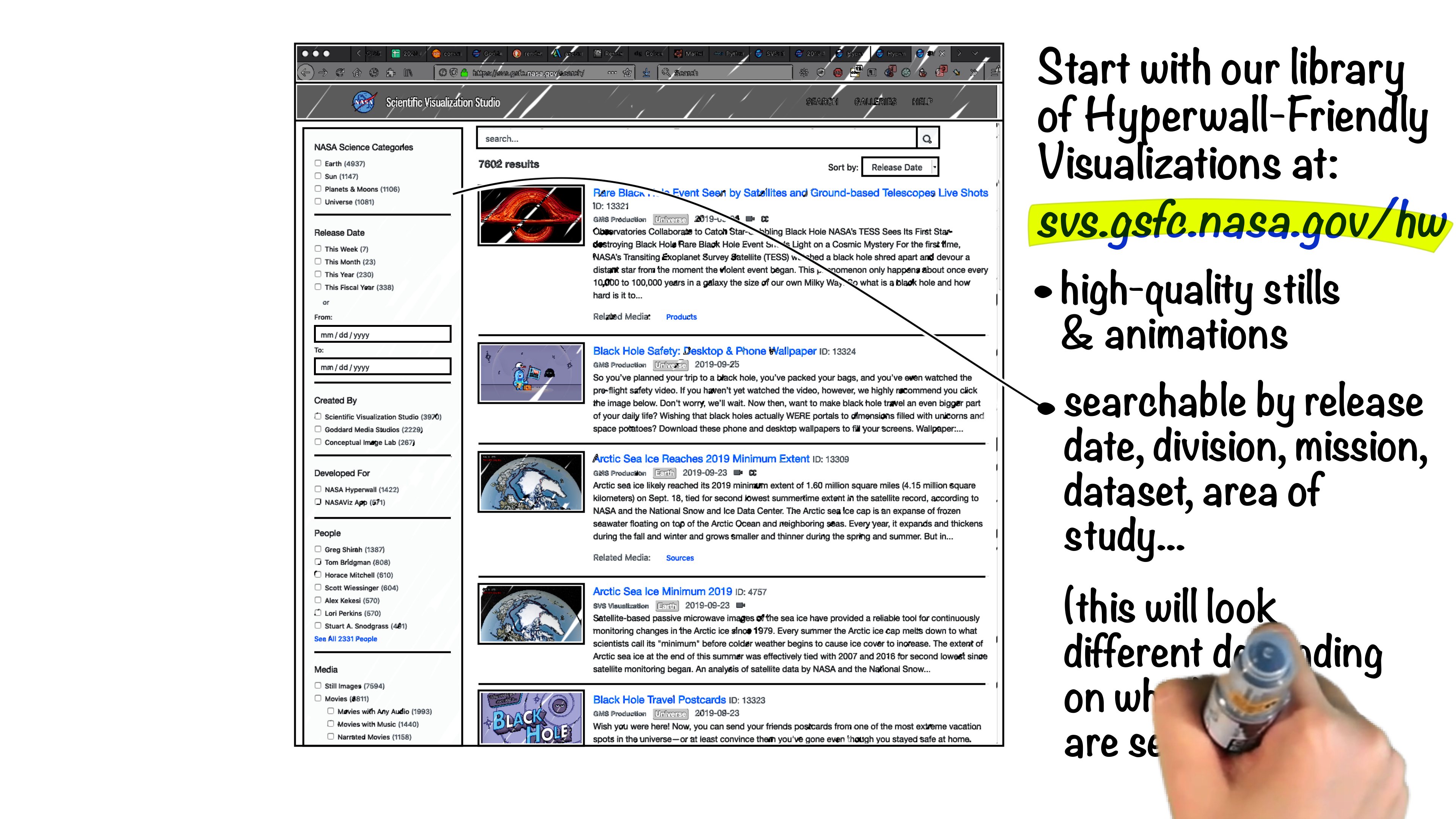Open the Black Hole Travel Postcards link

coord(659,700)
